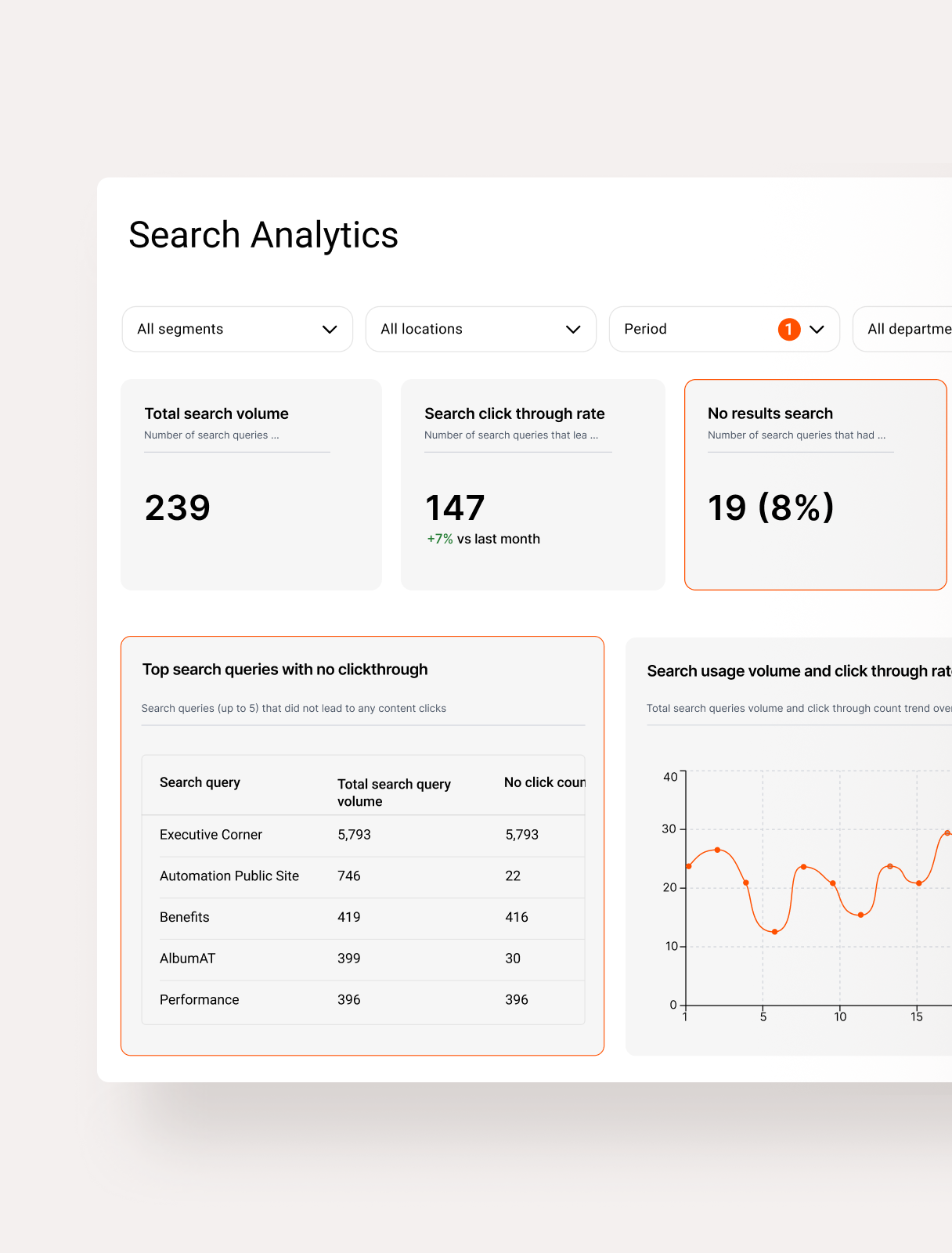Image resolution: width=952 pixels, height=1253 pixels.
Task: Select the Executive Corner row
Action: click(363, 835)
